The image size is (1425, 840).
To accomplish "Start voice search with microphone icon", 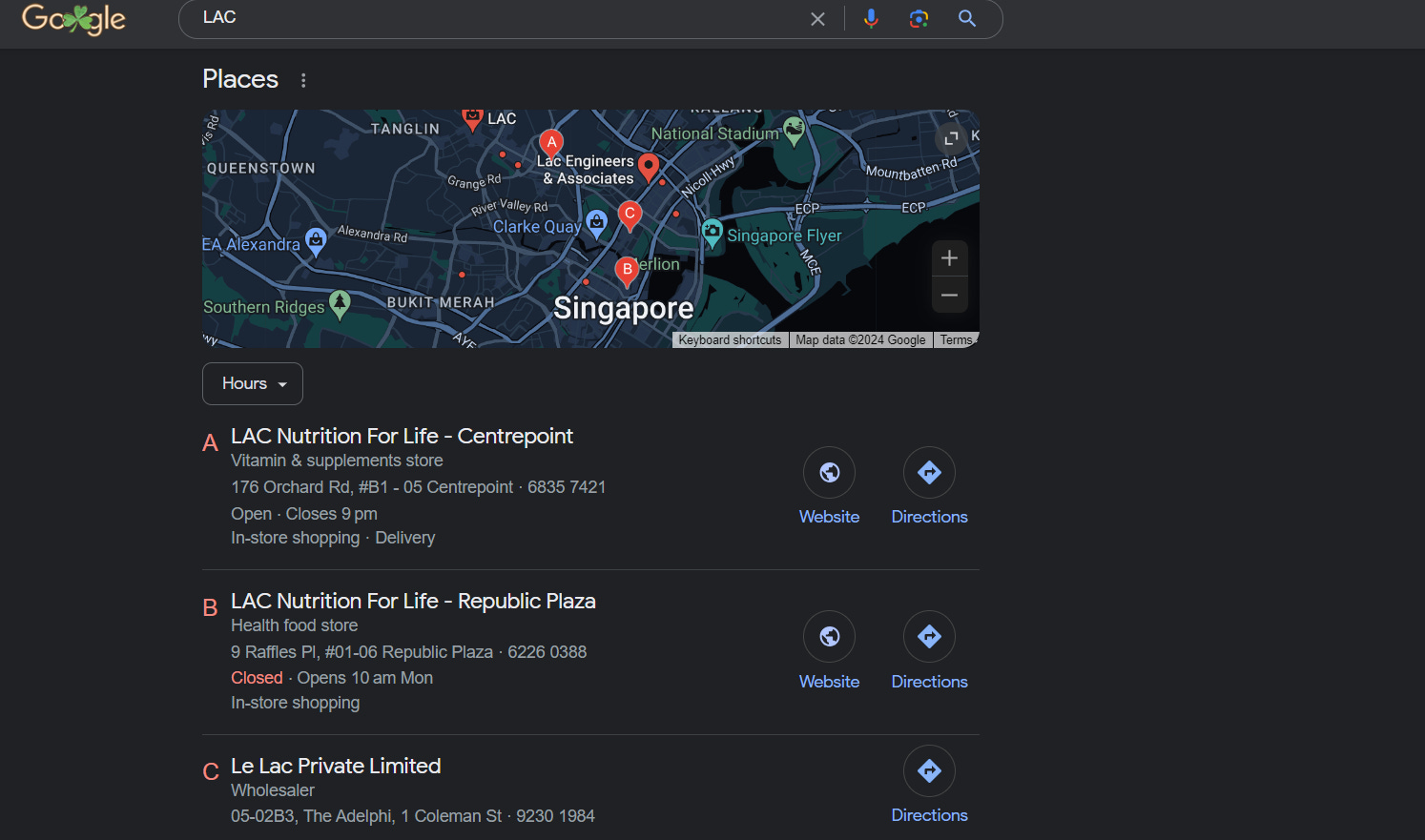I will (871, 18).
